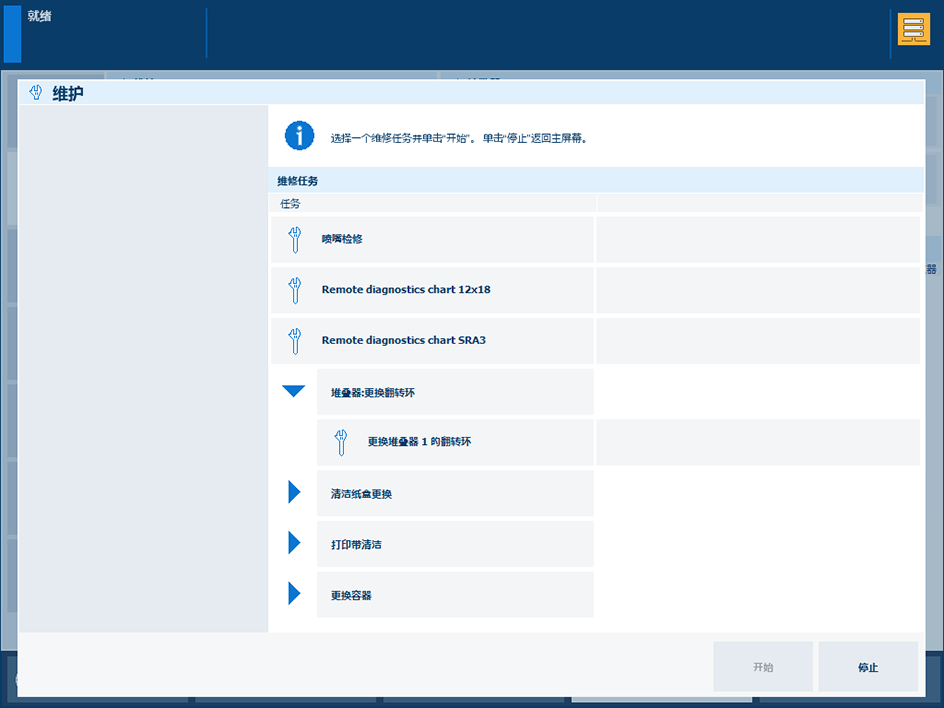This screenshot has width=944, height=708.
Task: Select the 喷嘴检修 task
Action: [x=432, y=240]
